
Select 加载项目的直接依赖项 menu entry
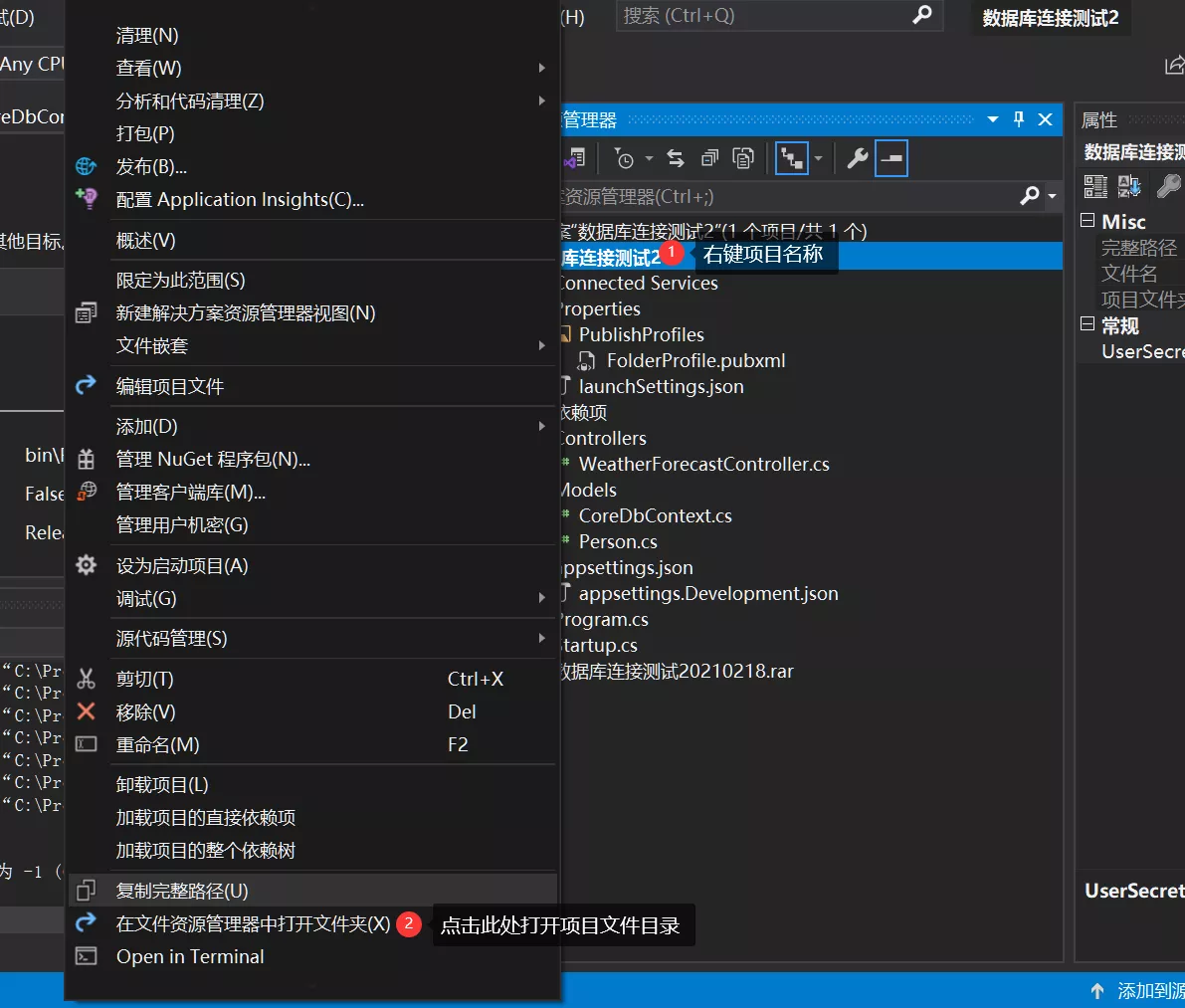311,818
